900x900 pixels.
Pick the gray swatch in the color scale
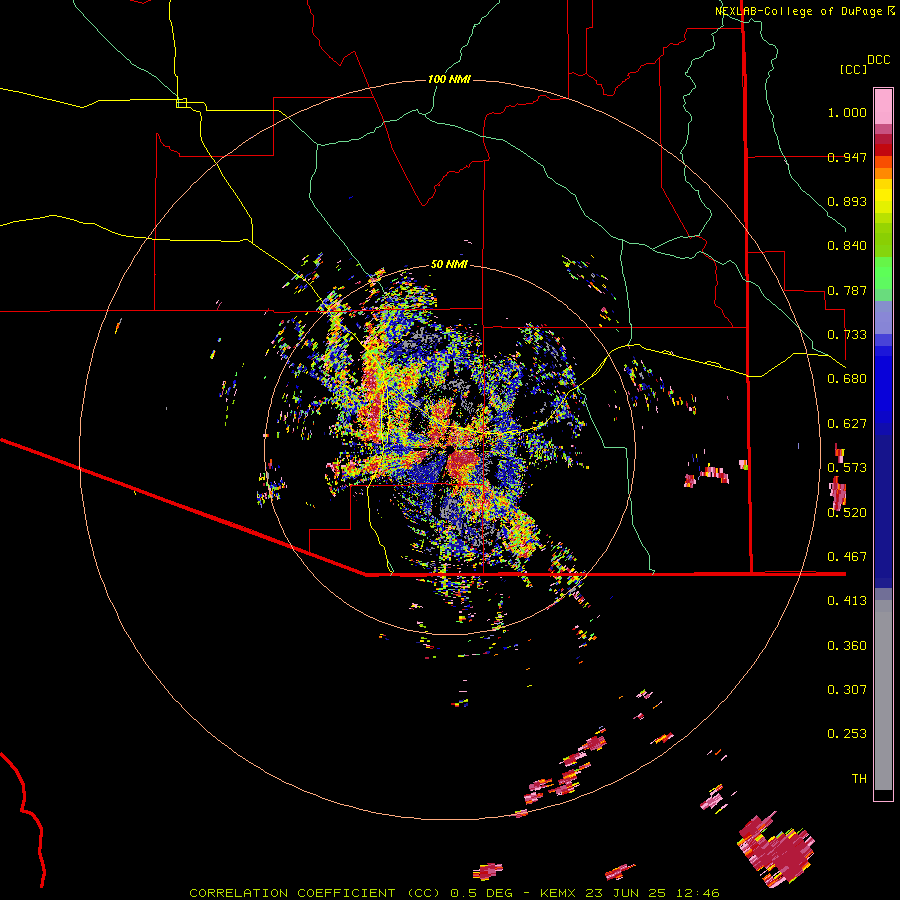883,695
